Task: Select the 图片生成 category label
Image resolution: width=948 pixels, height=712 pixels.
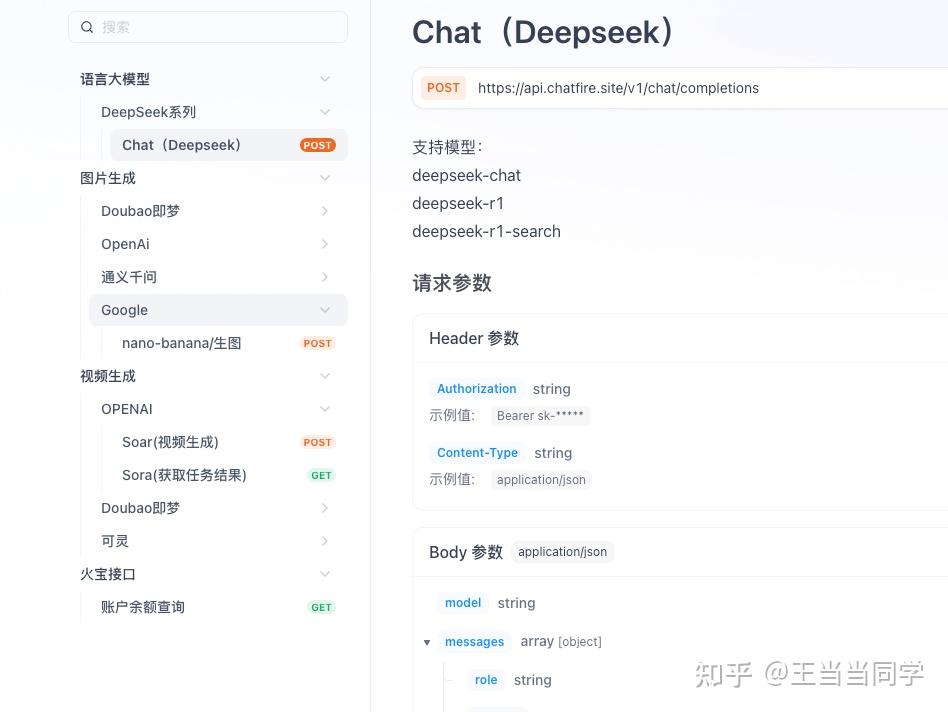Action: tap(108, 178)
